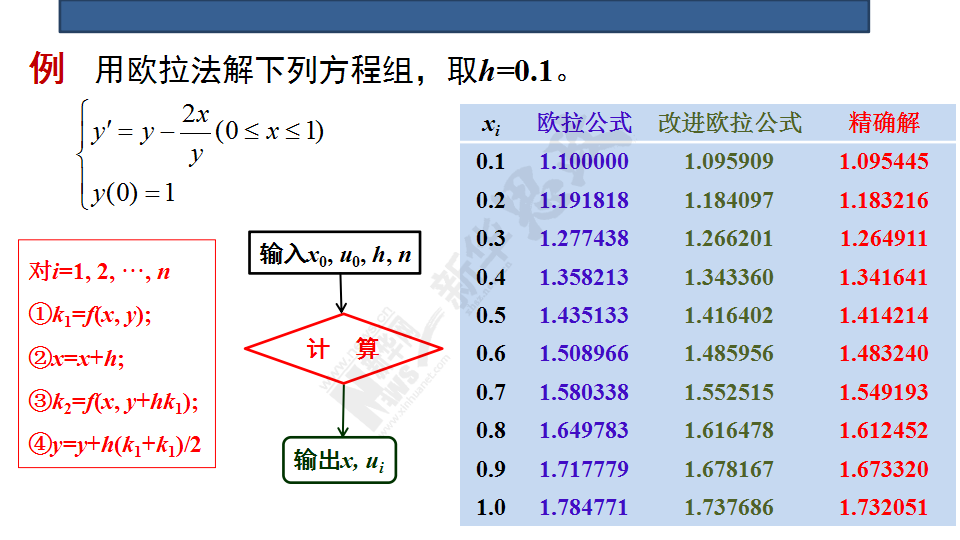960x540 pixels.
Task: Click exact value 1.612452
Action: (x=883, y=430)
